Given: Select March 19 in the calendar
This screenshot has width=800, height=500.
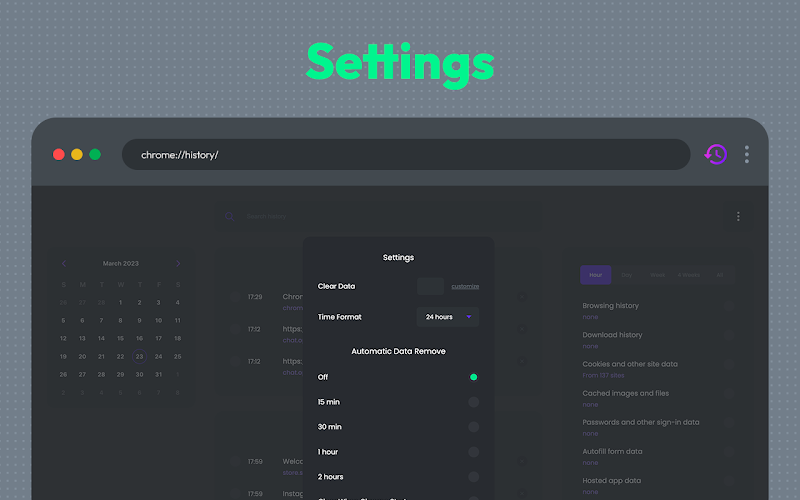Looking at the screenshot, I should (x=63, y=357).
